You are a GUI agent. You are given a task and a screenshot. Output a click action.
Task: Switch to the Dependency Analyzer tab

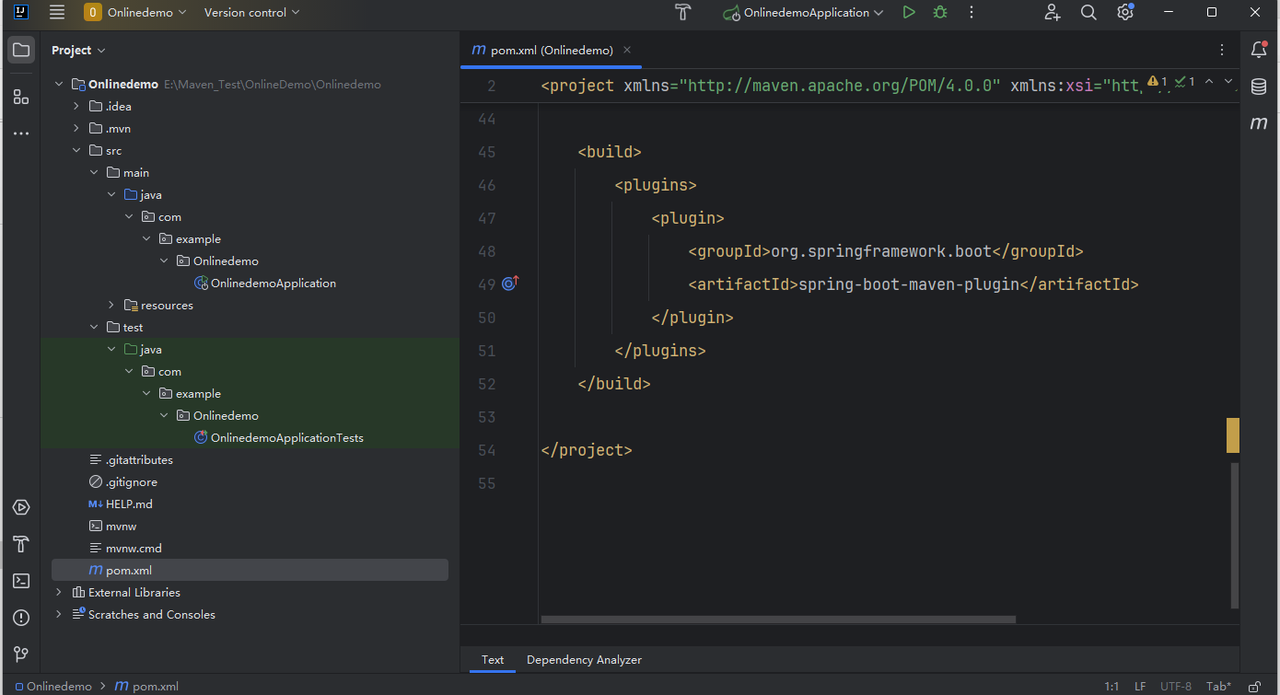coord(584,660)
